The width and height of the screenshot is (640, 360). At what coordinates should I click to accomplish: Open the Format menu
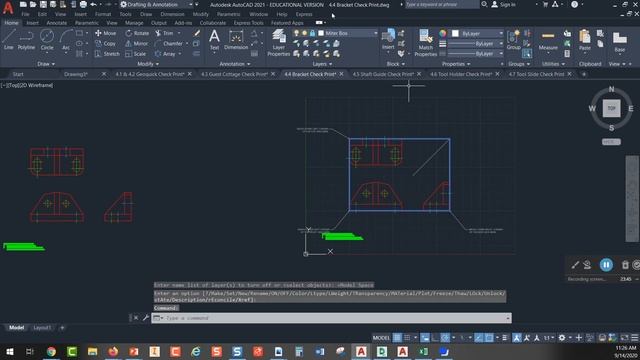[x=103, y=14]
